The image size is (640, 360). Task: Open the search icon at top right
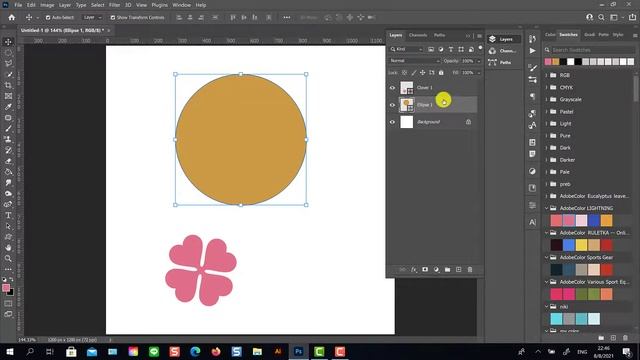(x=601, y=18)
